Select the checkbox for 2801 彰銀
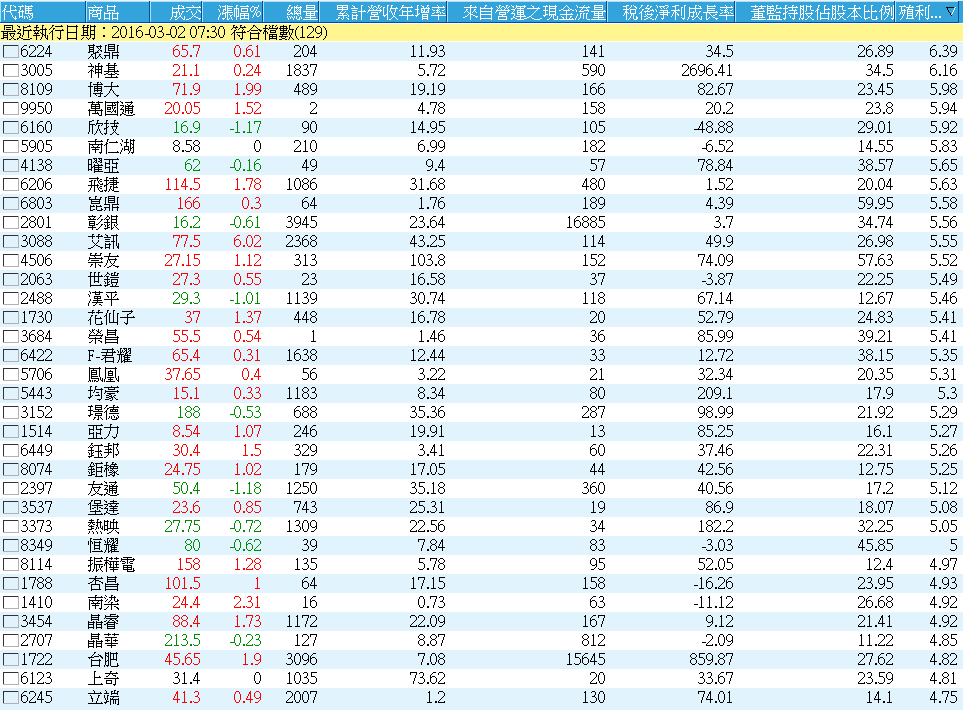Image resolution: width=963 pixels, height=710 pixels. tap(10, 223)
